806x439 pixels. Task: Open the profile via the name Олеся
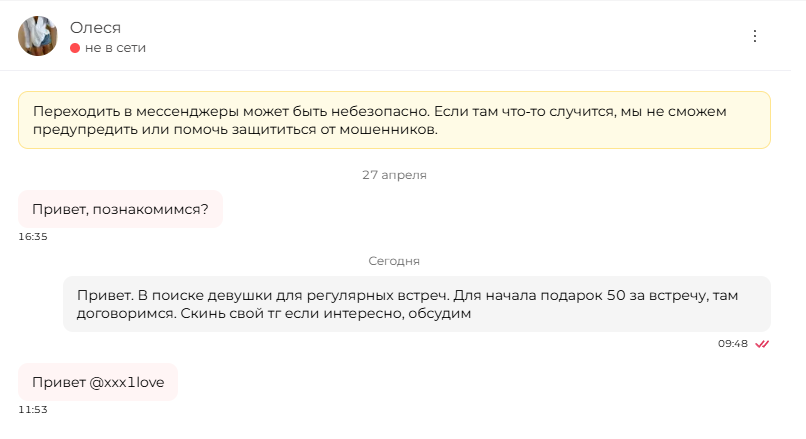95,28
